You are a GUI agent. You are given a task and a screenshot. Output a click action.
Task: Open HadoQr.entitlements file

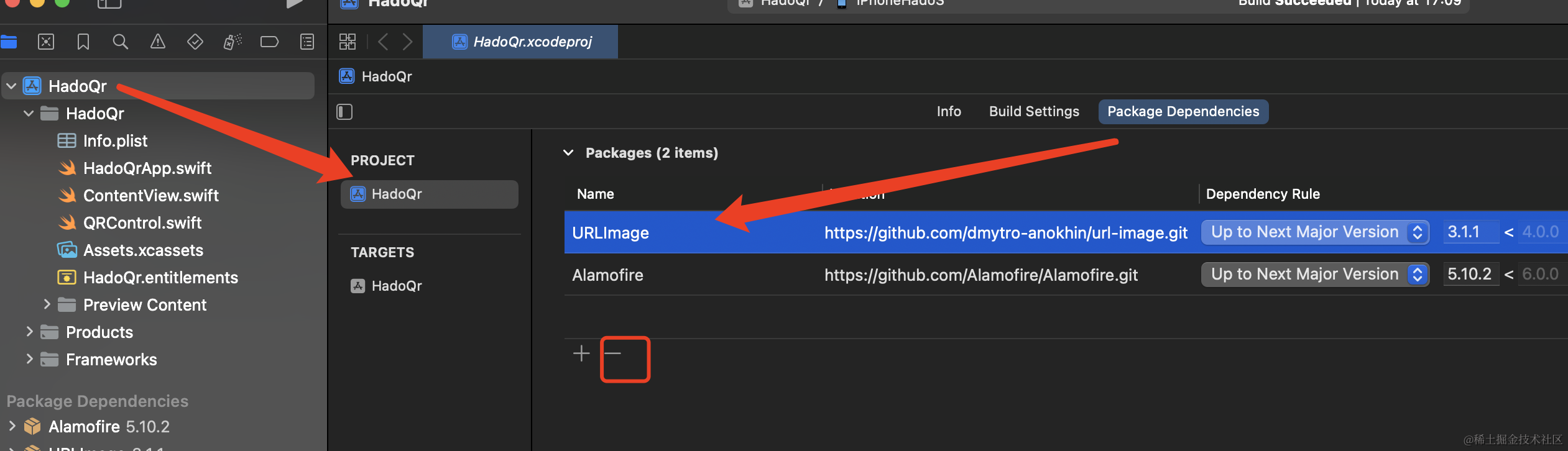pos(160,278)
